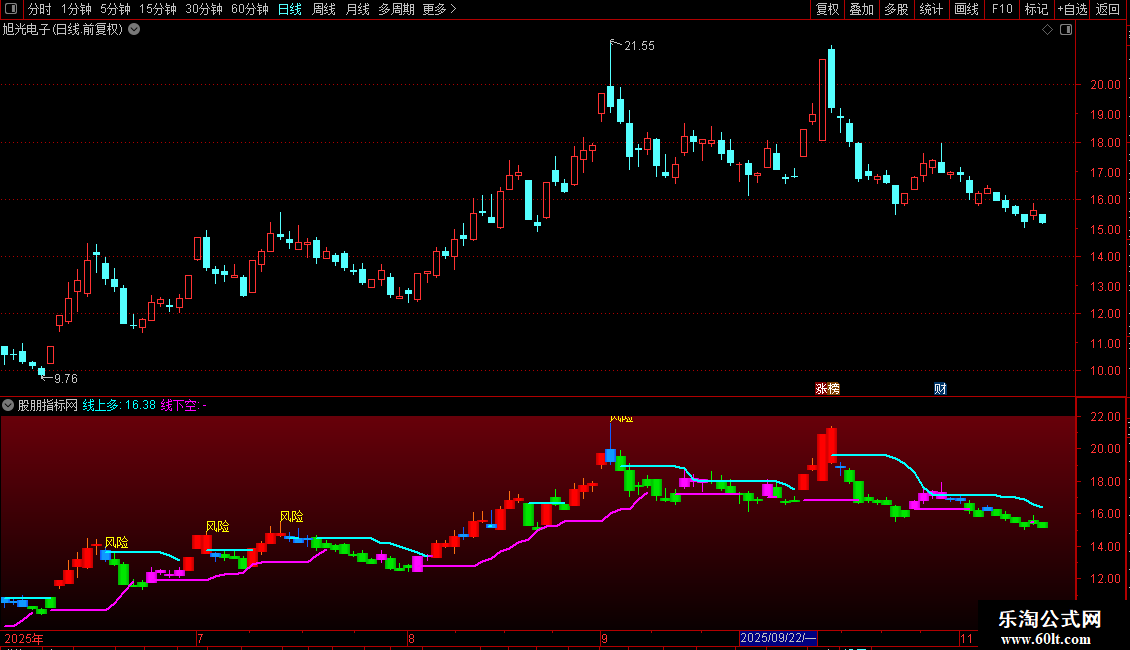Open the 多周期 multi-period view
The image size is (1130, 650).
coord(396,9)
